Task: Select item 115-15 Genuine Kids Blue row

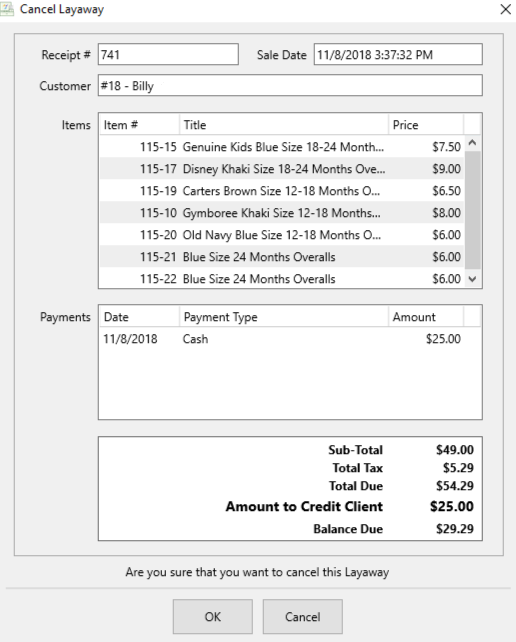Action: [282, 147]
